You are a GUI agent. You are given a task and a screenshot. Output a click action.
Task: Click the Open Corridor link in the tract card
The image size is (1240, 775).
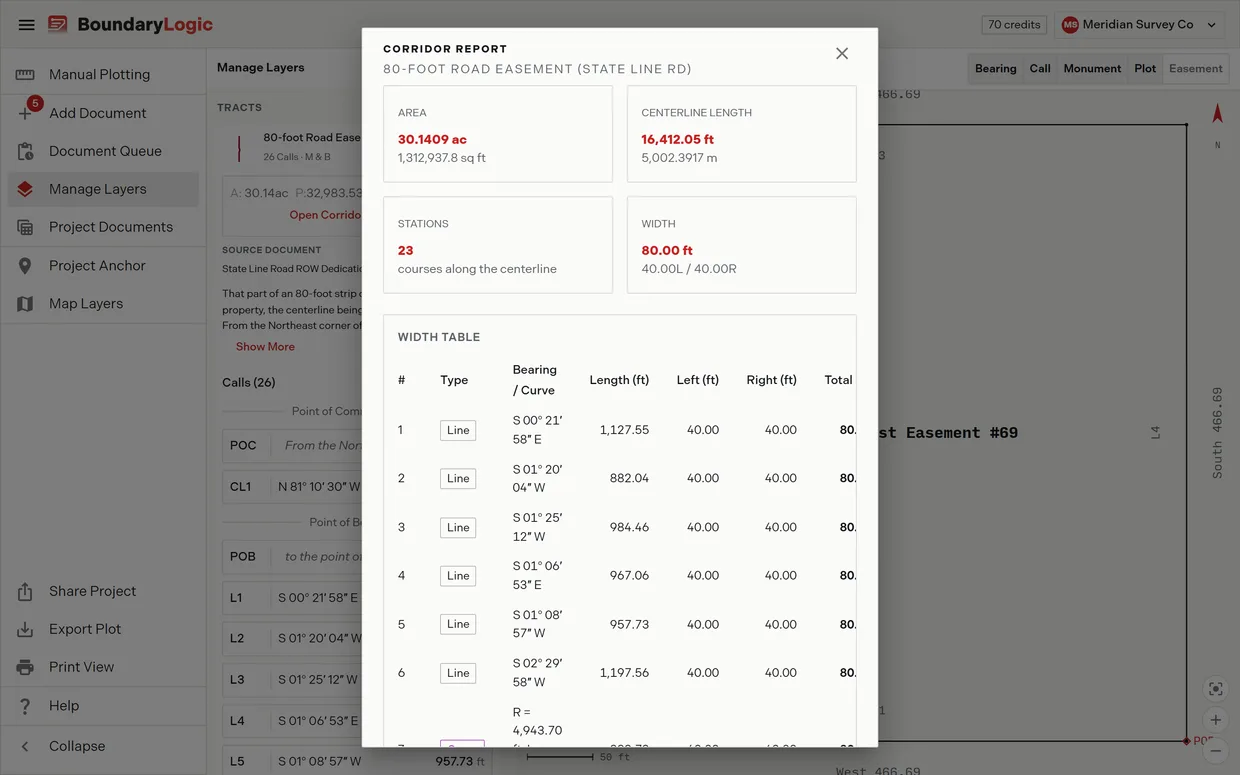point(326,215)
